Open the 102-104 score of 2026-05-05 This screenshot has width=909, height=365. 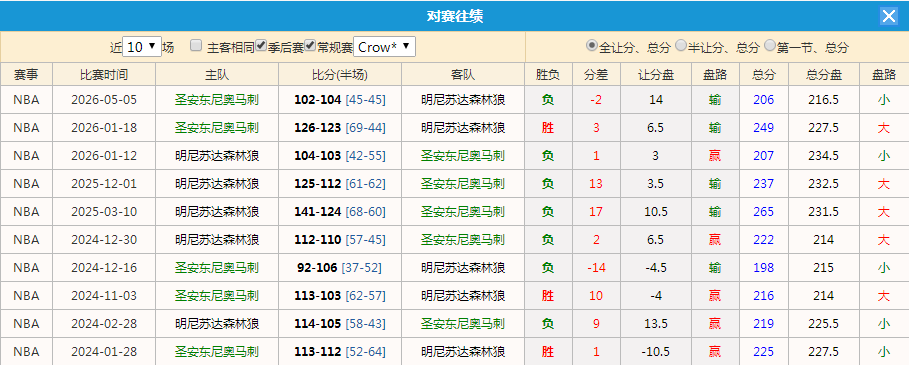pyautogui.click(x=318, y=100)
